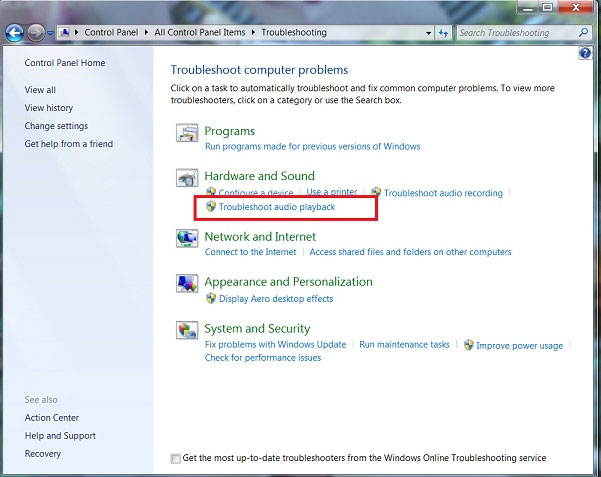Expand arrow after Control Panel breadcrumb
Image resolution: width=601 pixels, height=477 pixels.
pyautogui.click(x=146, y=33)
